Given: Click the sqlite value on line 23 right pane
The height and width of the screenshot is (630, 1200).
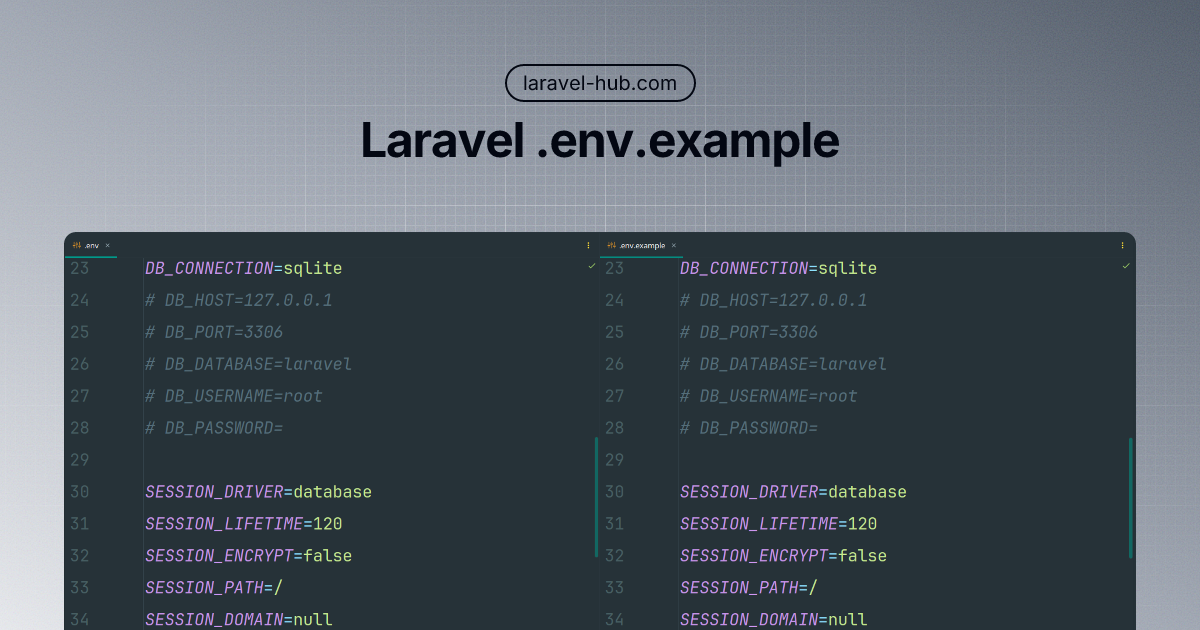Looking at the screenshot, I should pyautogui.click(x=849, y=268).
